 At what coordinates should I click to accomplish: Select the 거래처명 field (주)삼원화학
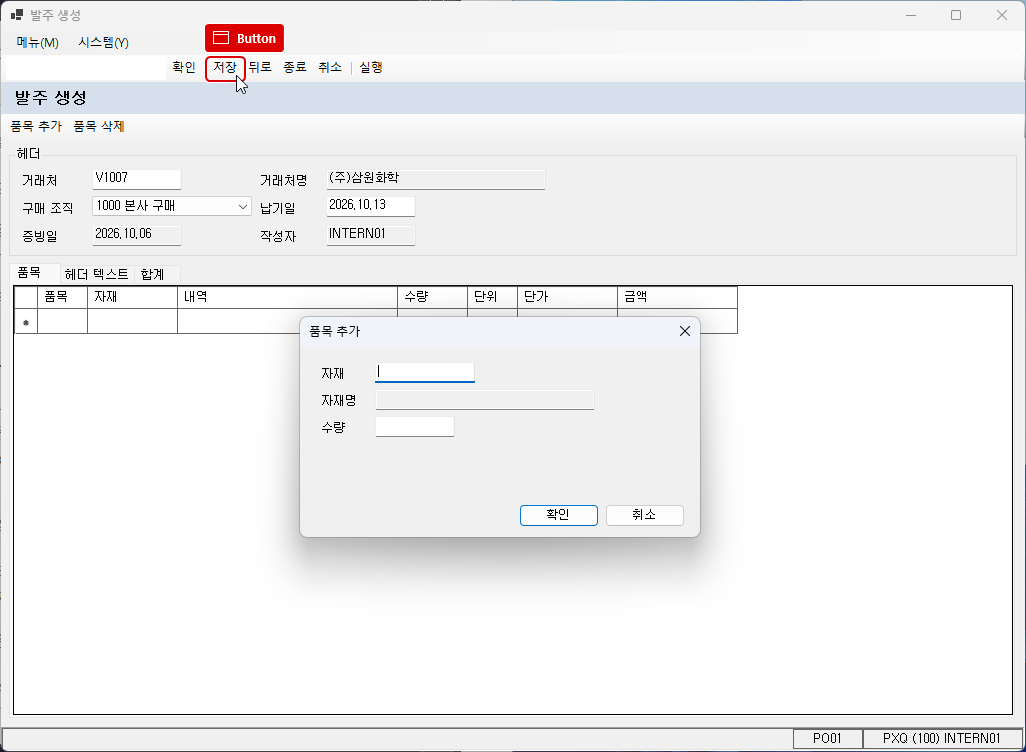click(x=436, y=179)
